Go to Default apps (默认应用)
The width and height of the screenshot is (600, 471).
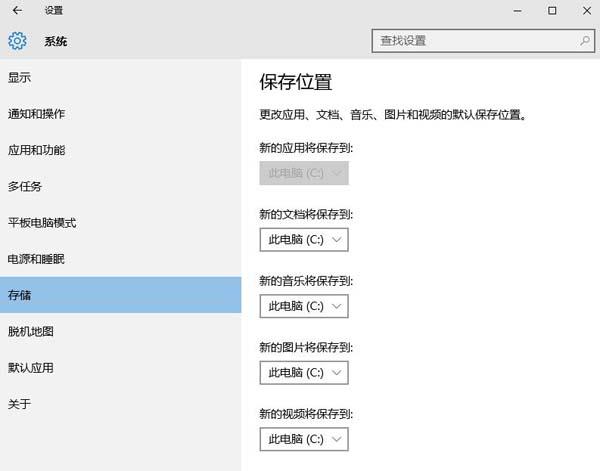tap(31, 367)
